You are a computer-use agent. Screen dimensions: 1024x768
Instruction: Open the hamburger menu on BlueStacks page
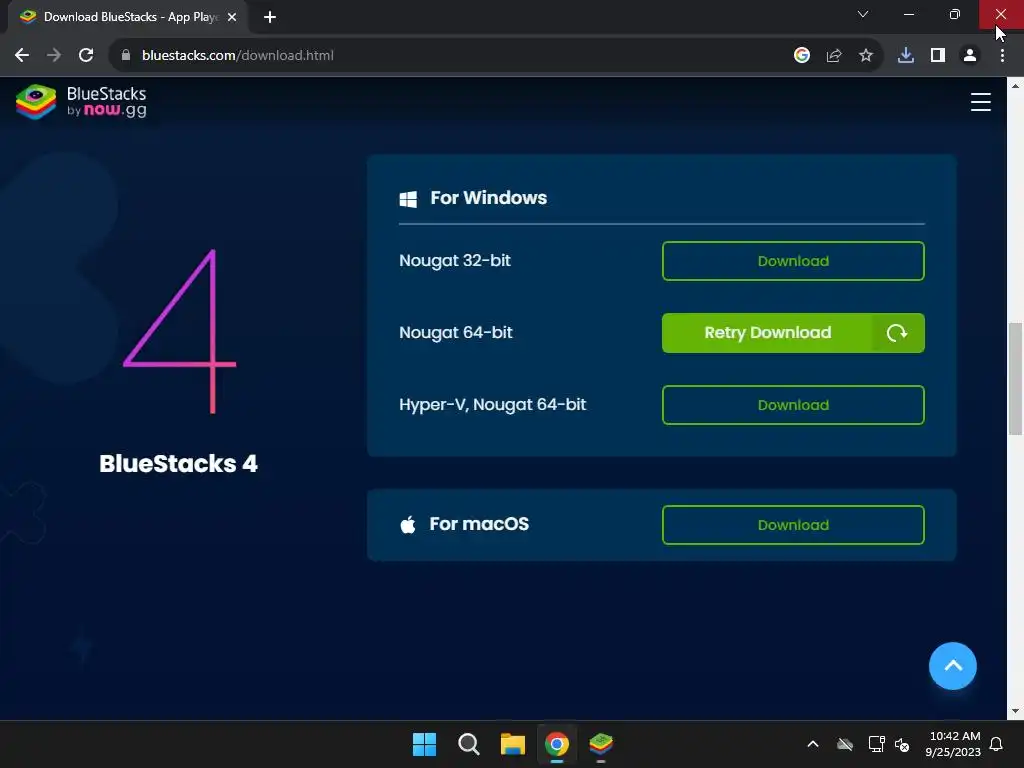coord(980,102)
